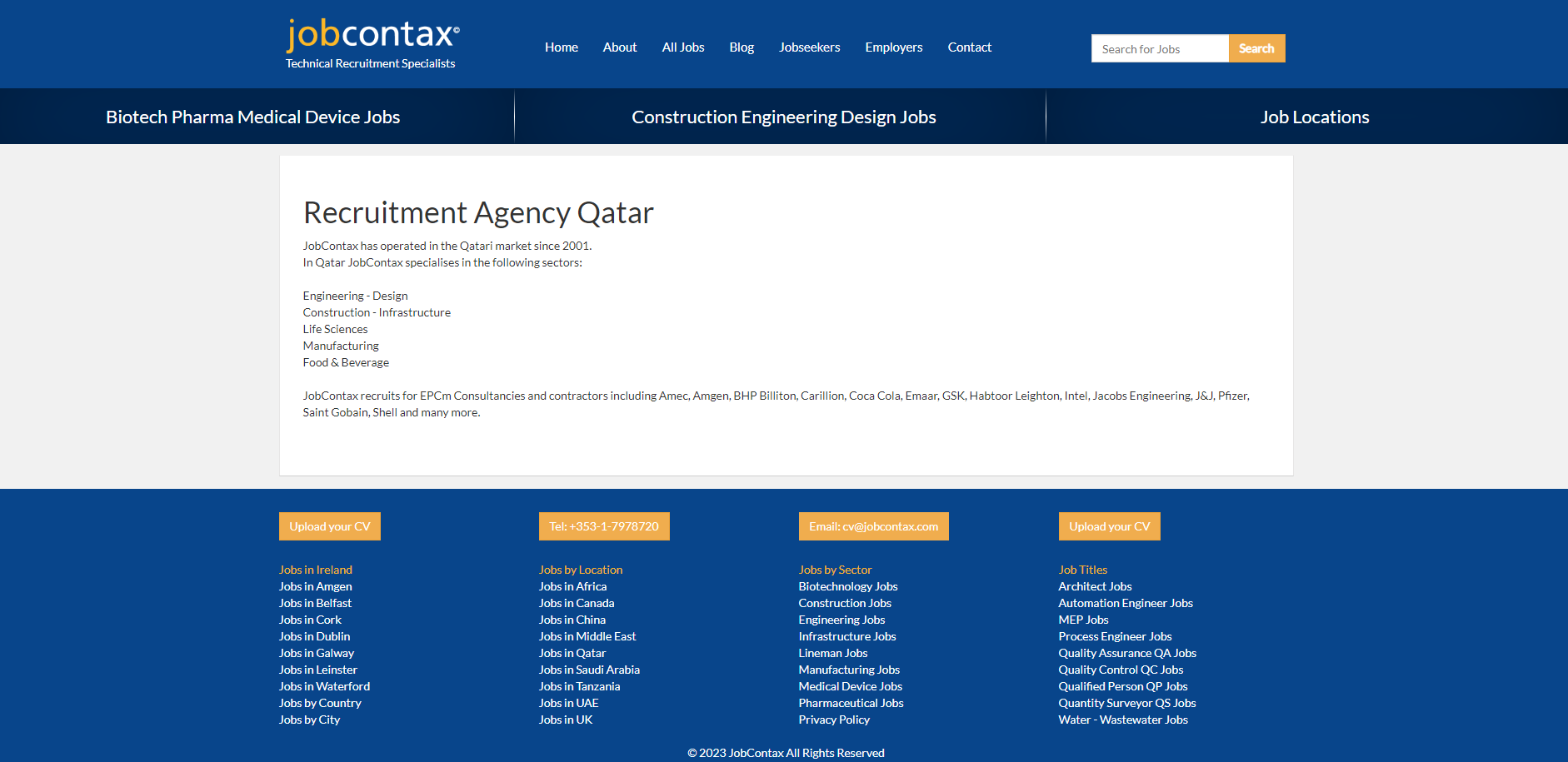
Task: Open the Infrastructure Jobs link
Action: (847, 636)
